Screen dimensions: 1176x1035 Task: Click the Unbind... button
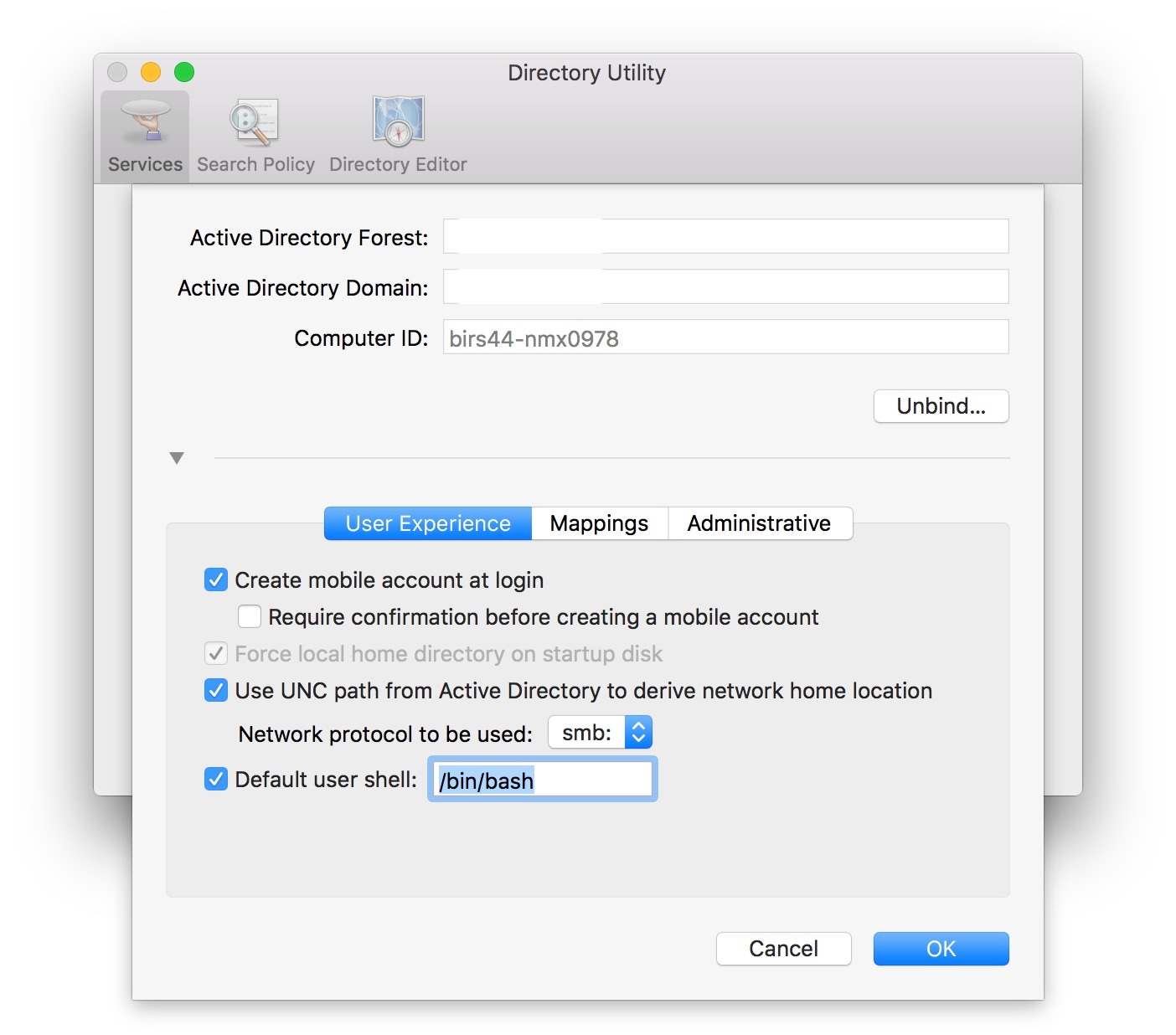point(941,406)
